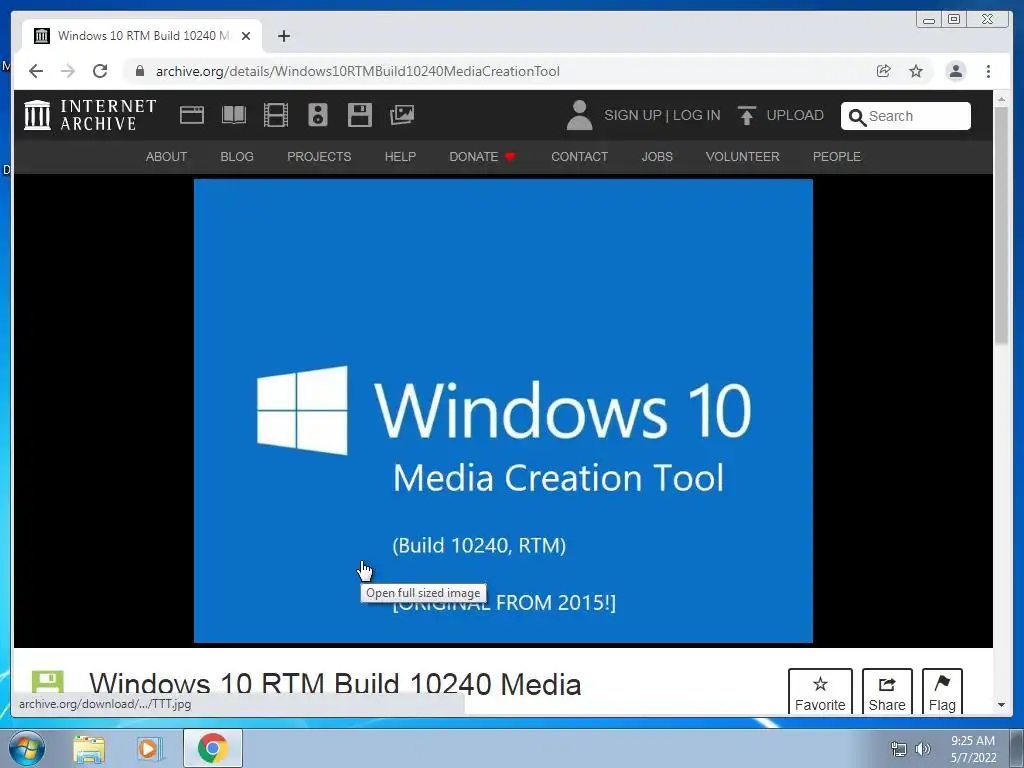Click the volume icon in the system tray
This screenshot has height=768, width=1024.
(x=923, y=749)
